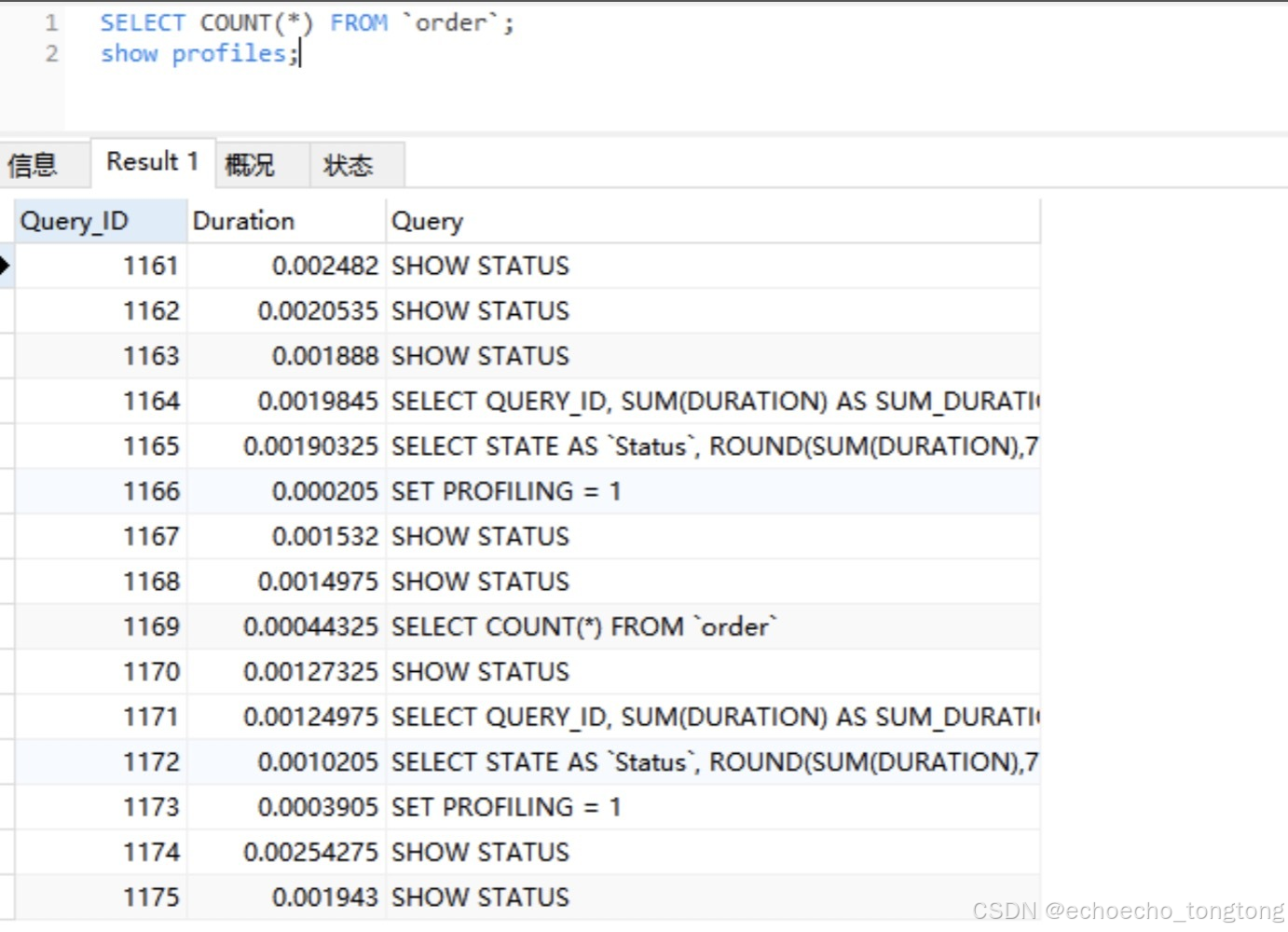This screenshot has height=932, width=1288.
Task: Place cursor on the show profiles line
Action: click(x=196, y=53)
